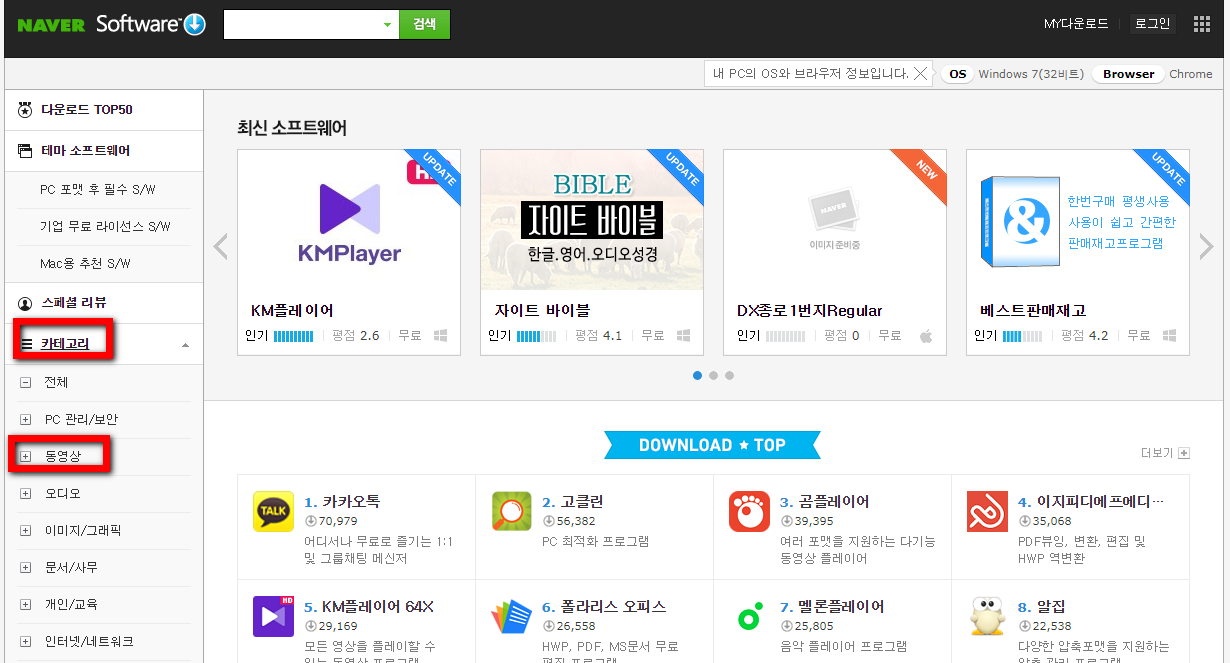Image resolution: width=1230 pixels, height=663 pixels.
Task: Click the 곰플레이어 app icon
Action: pos(749,511)
